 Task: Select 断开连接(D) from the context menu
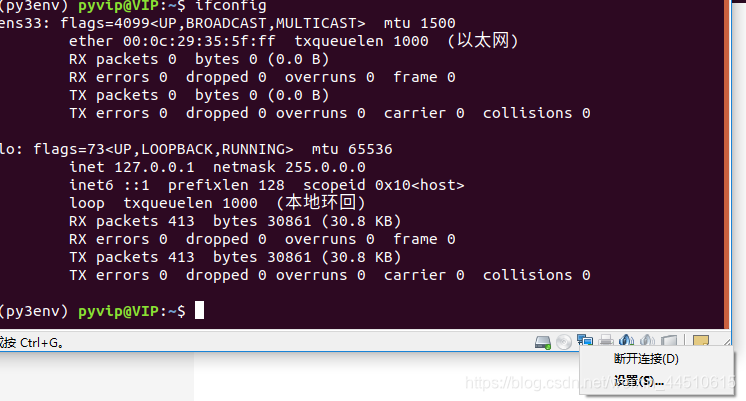(x=646, y=359)
